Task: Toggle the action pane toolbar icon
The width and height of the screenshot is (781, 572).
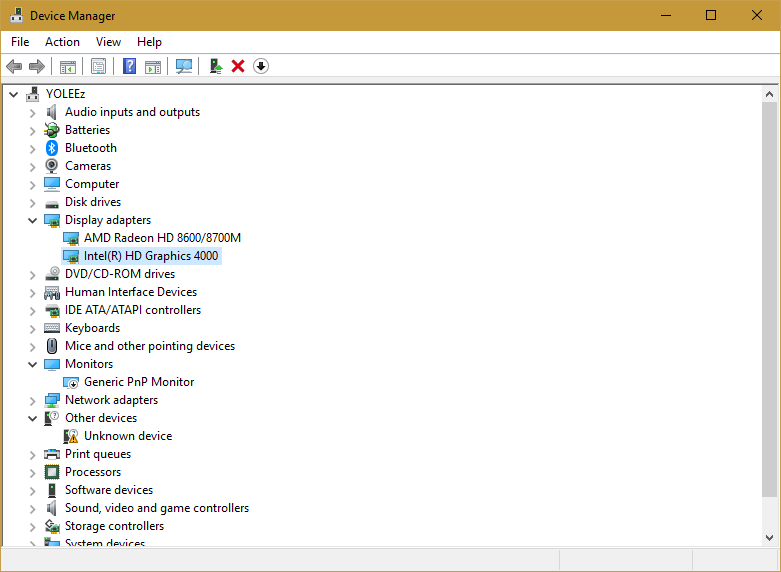Action: pyautogui.click(x=153, y=66)
